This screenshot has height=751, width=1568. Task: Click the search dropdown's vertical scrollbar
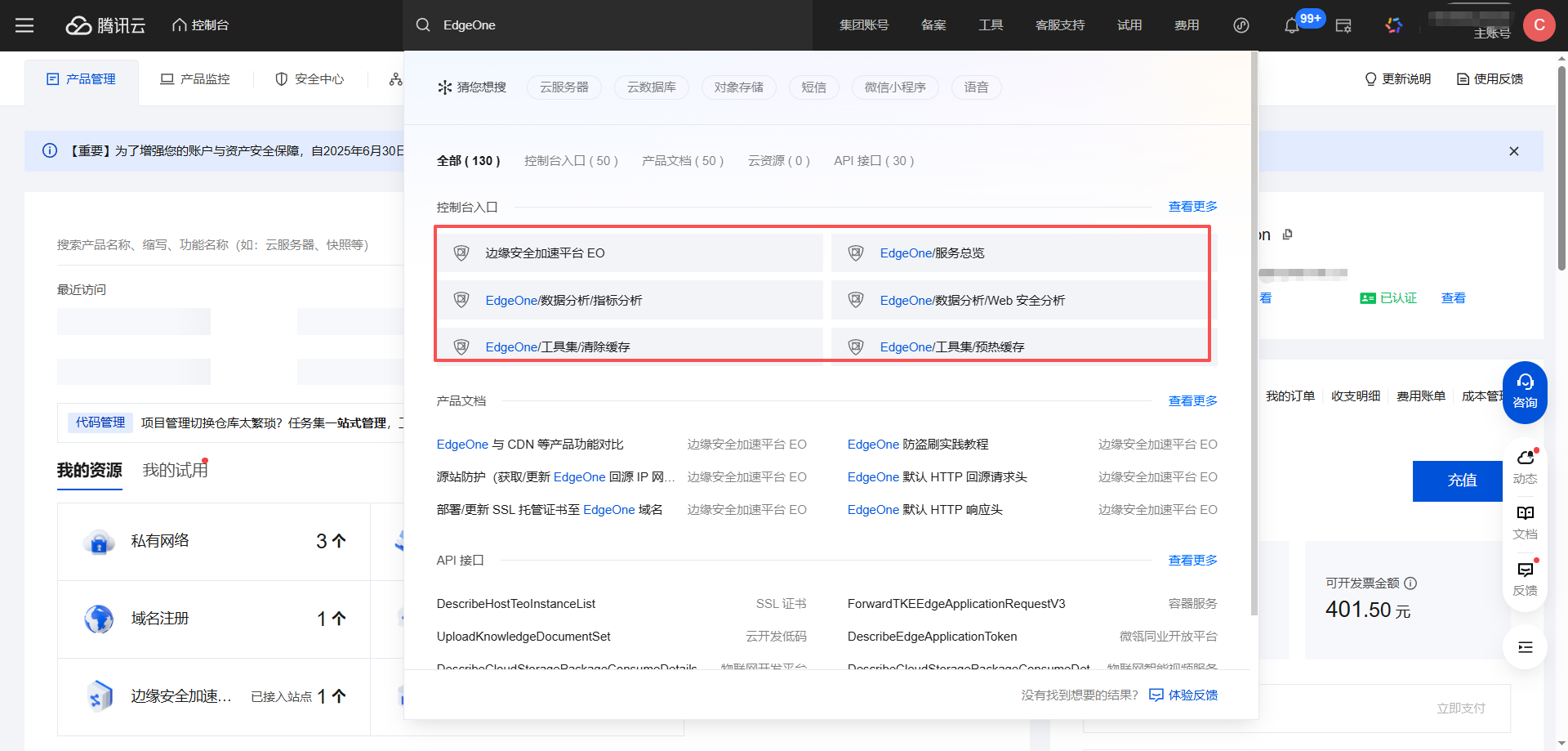[x=1254, y=333]
